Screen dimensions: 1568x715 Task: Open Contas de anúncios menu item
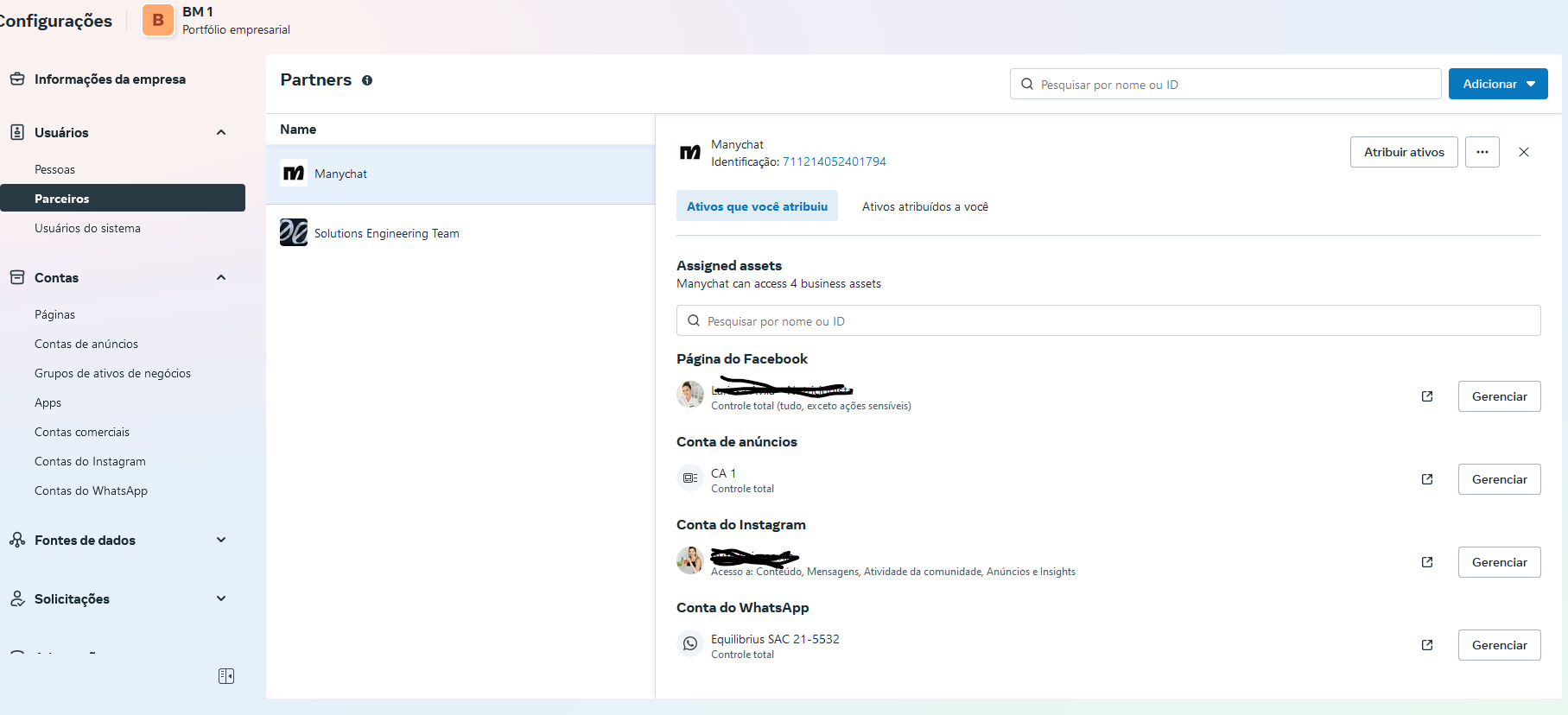[86, 344]
